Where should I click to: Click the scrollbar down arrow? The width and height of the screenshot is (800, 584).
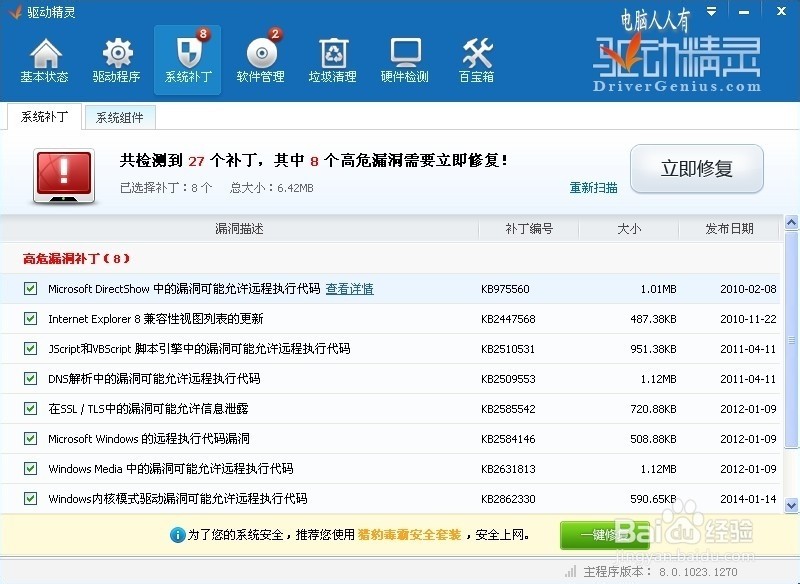click(791, 505)
